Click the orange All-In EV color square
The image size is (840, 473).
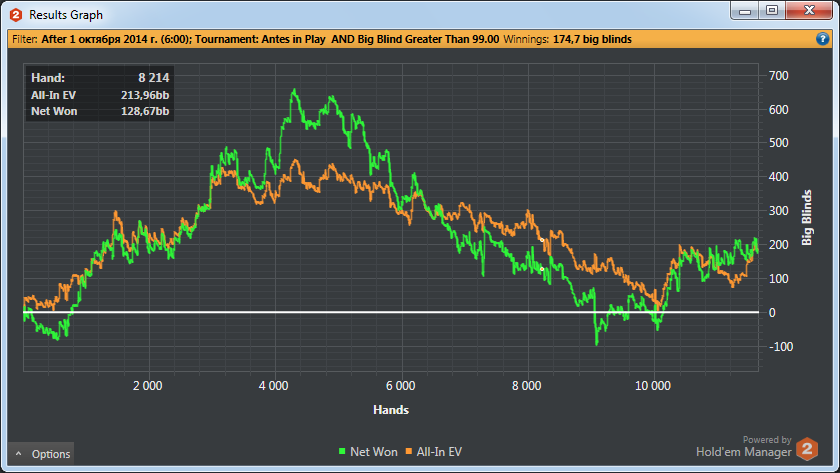click(407, 453)
